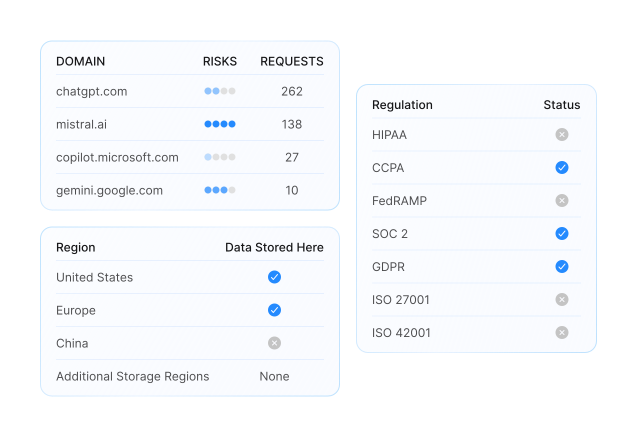This screenshot has width=637, height=437.
Task: Click the CCPA blue checkmark status icon
Action: point(561,168)
